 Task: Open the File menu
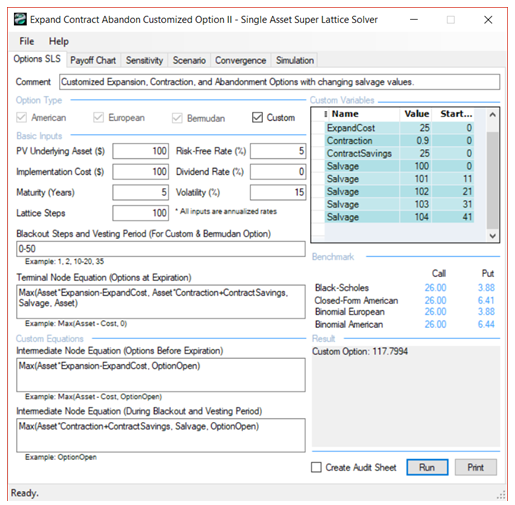click(26, 41)
